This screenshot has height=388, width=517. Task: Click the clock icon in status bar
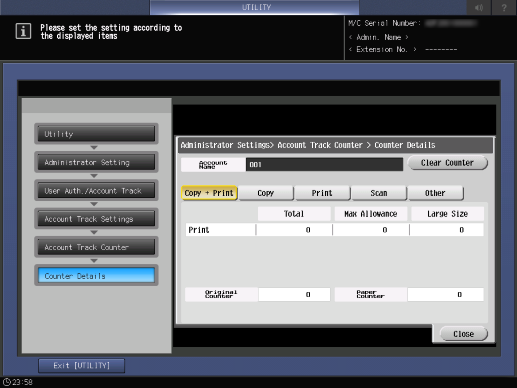tap(7, 382)
